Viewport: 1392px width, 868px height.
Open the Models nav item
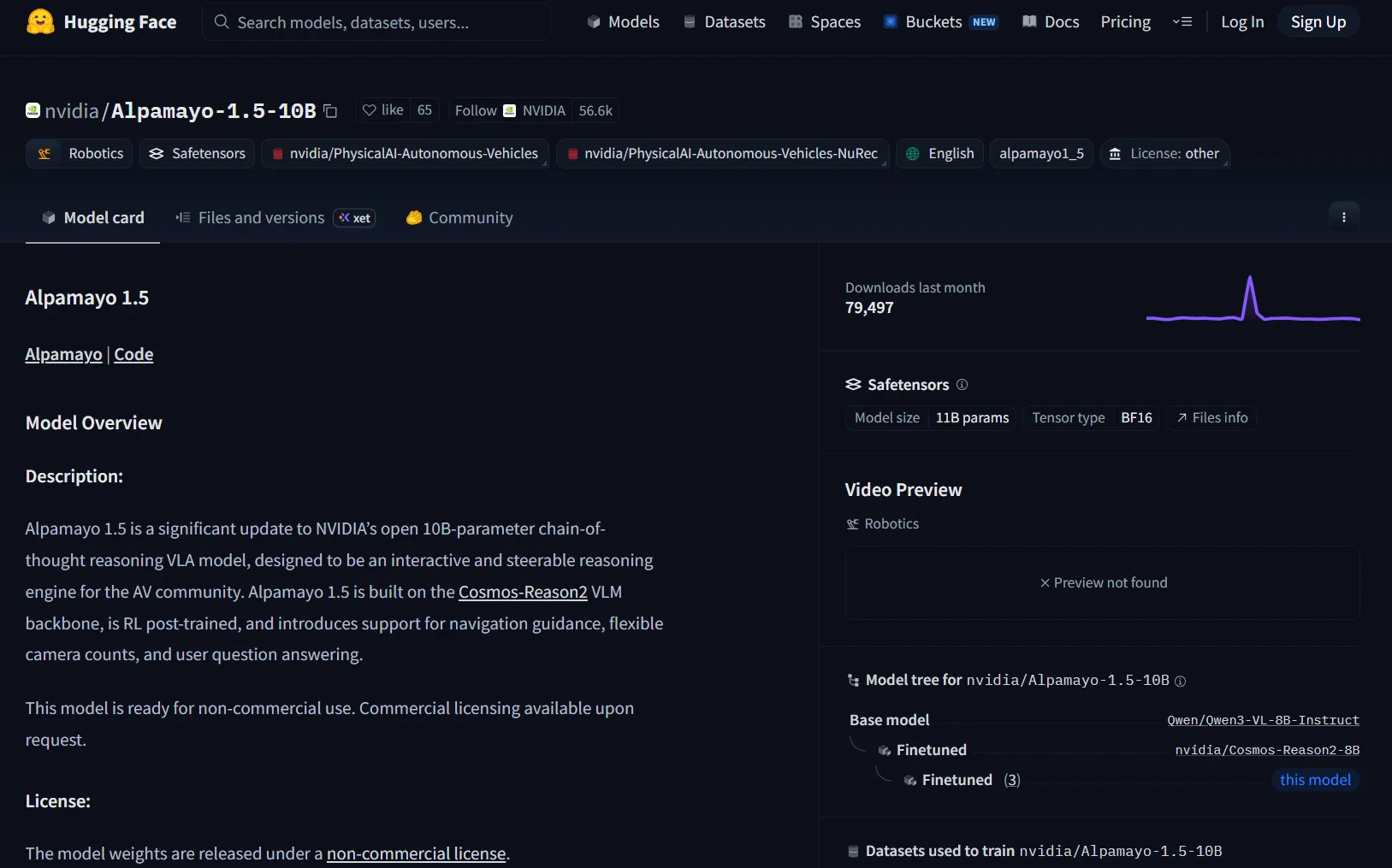pos(623,22)
